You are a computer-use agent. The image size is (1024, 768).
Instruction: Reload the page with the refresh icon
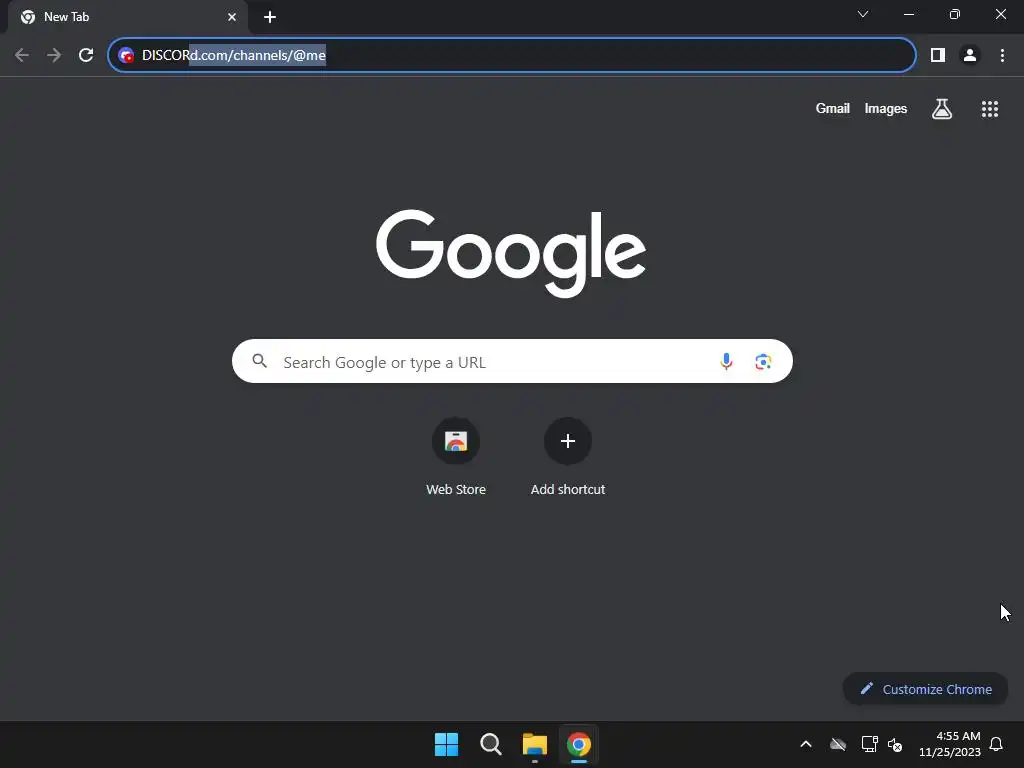(86, 55)
